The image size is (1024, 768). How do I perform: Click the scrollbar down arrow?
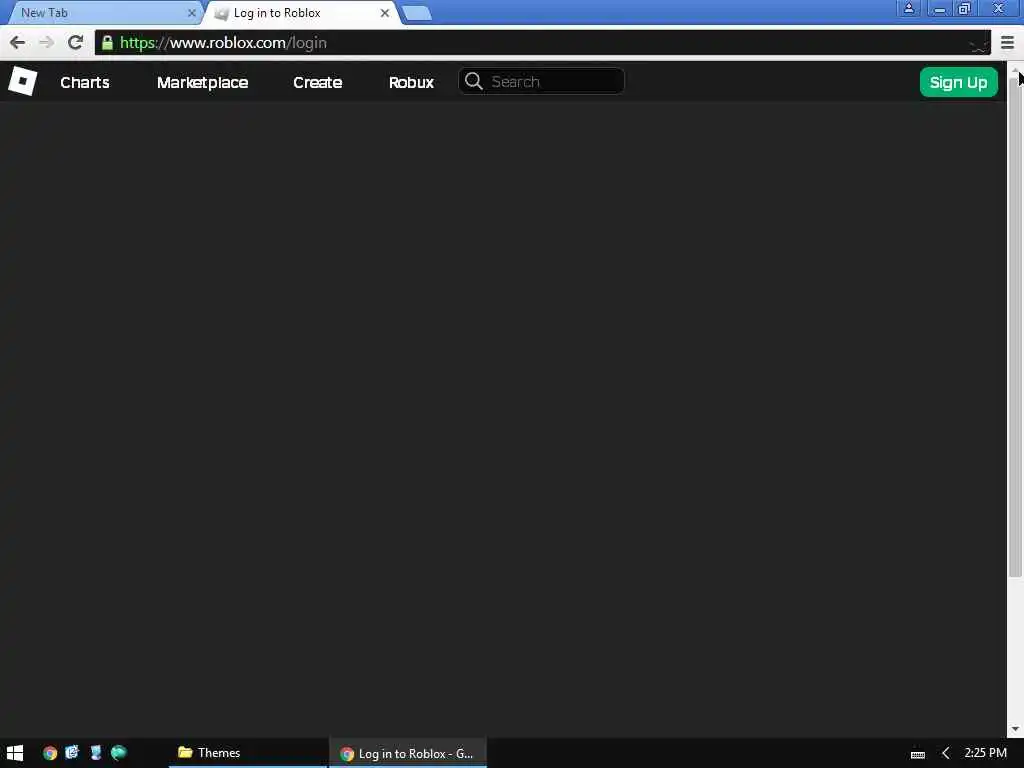point(1015,729)
